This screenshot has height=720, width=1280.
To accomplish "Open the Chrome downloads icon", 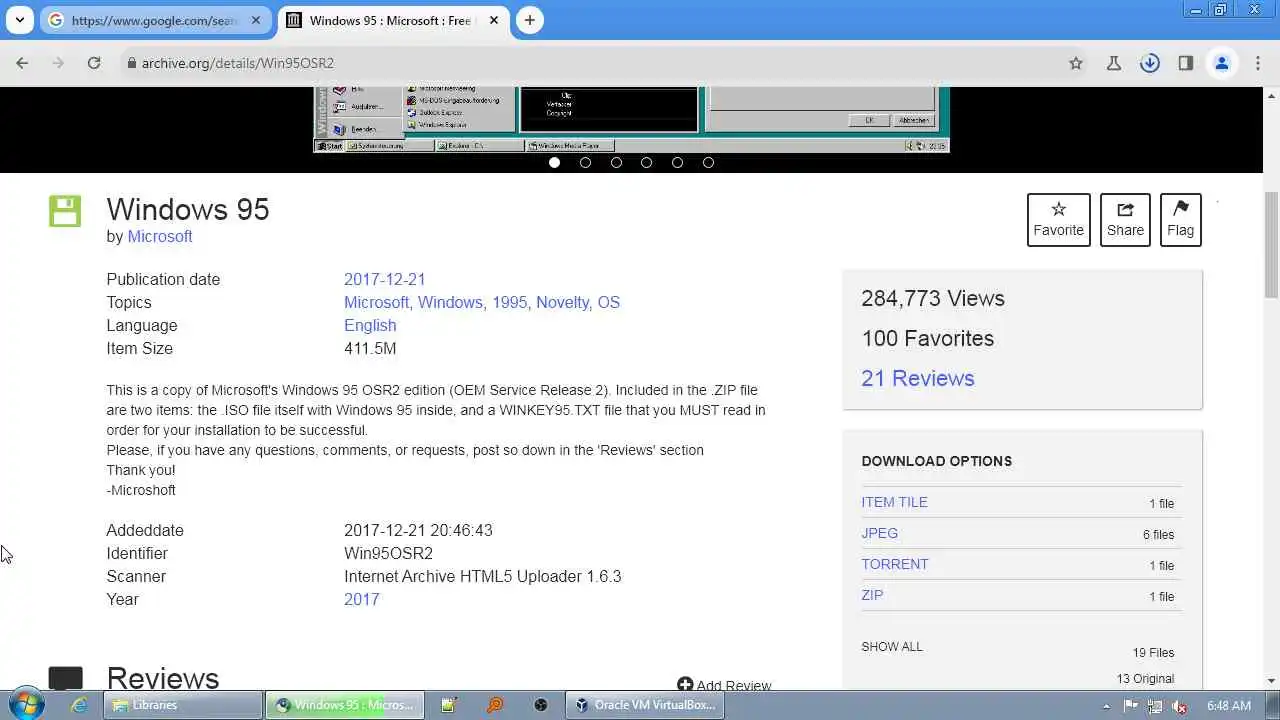I will click(1150, 63).
